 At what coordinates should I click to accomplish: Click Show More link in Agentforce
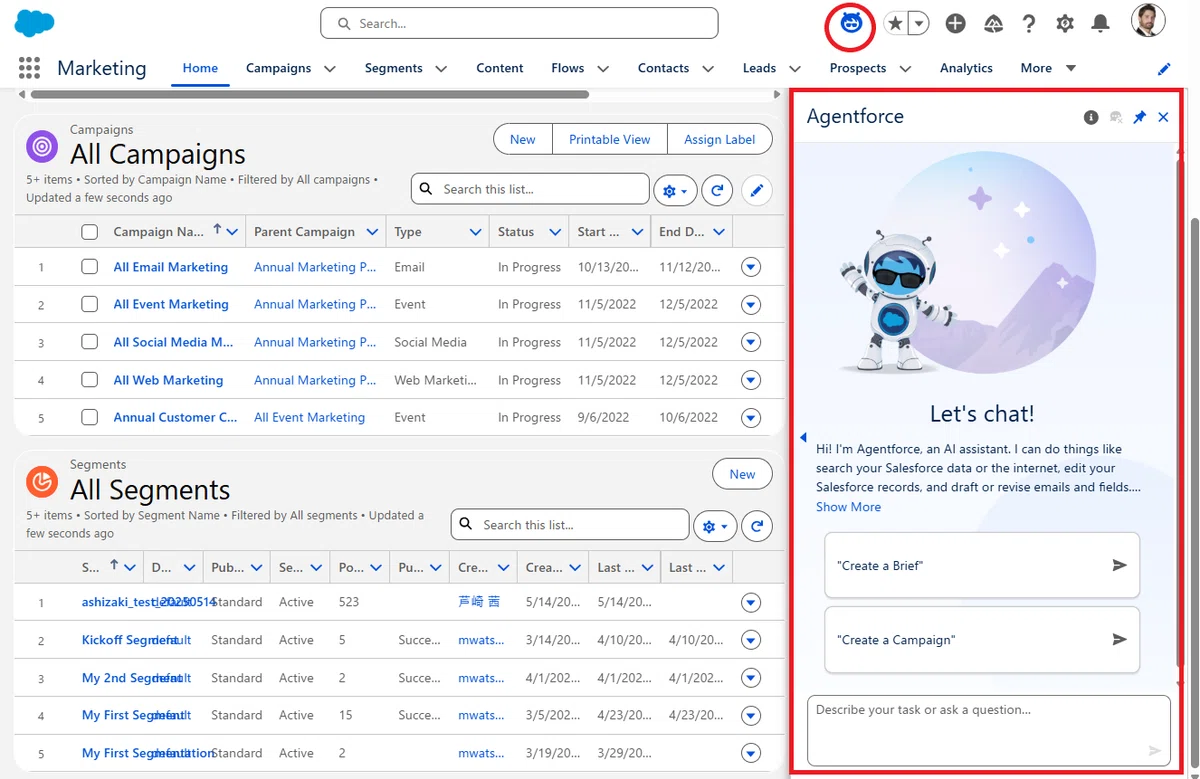tap(848, 507)
